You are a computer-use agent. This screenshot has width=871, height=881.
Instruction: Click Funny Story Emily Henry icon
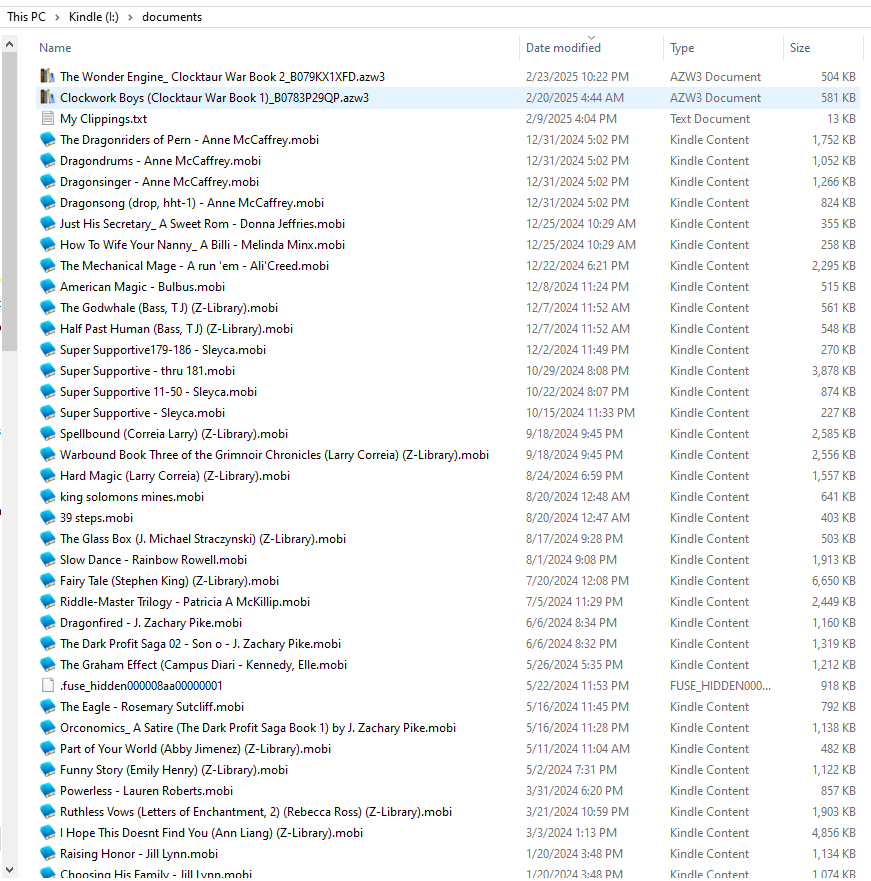(48, 770)
